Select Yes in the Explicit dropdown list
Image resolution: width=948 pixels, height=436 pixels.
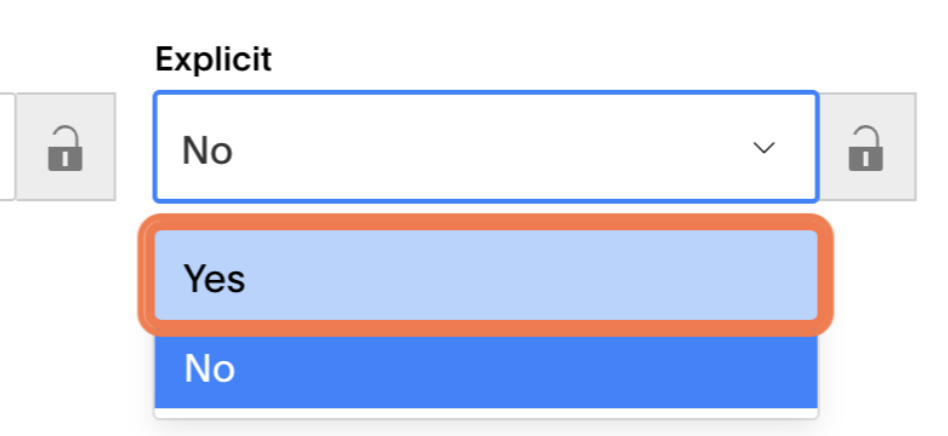coord(486,275)
